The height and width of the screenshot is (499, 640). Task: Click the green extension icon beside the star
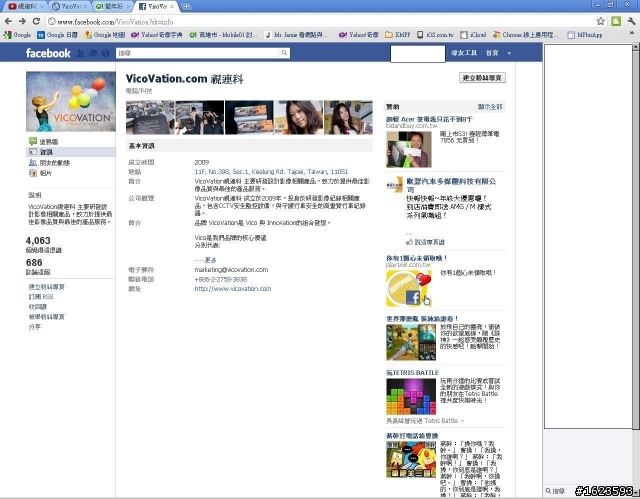pos(616,21)
